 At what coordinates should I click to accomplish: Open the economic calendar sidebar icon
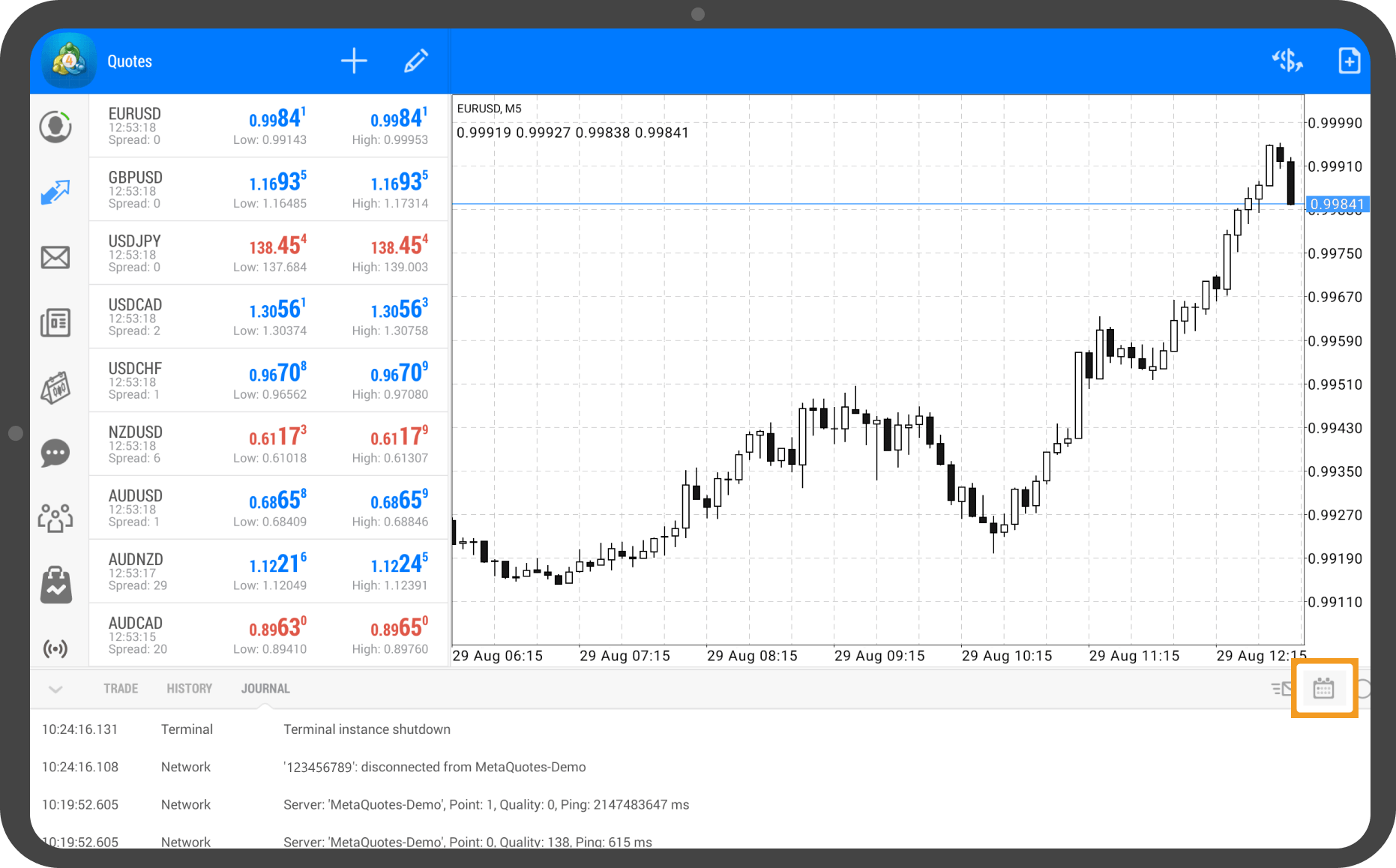55,388
